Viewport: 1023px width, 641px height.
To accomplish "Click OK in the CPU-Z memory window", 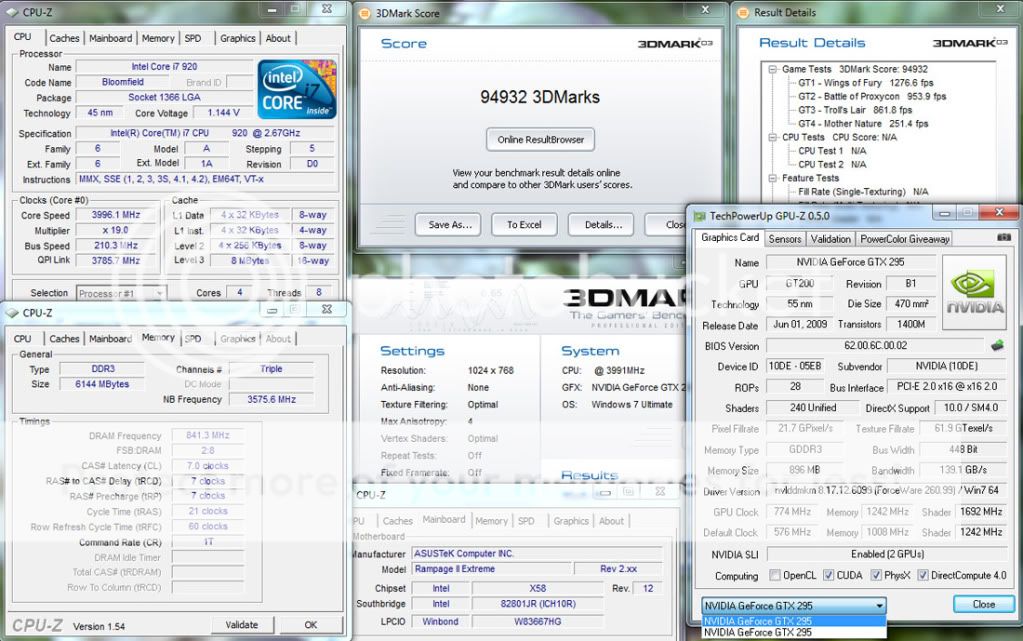I will (x=311, y=625).
